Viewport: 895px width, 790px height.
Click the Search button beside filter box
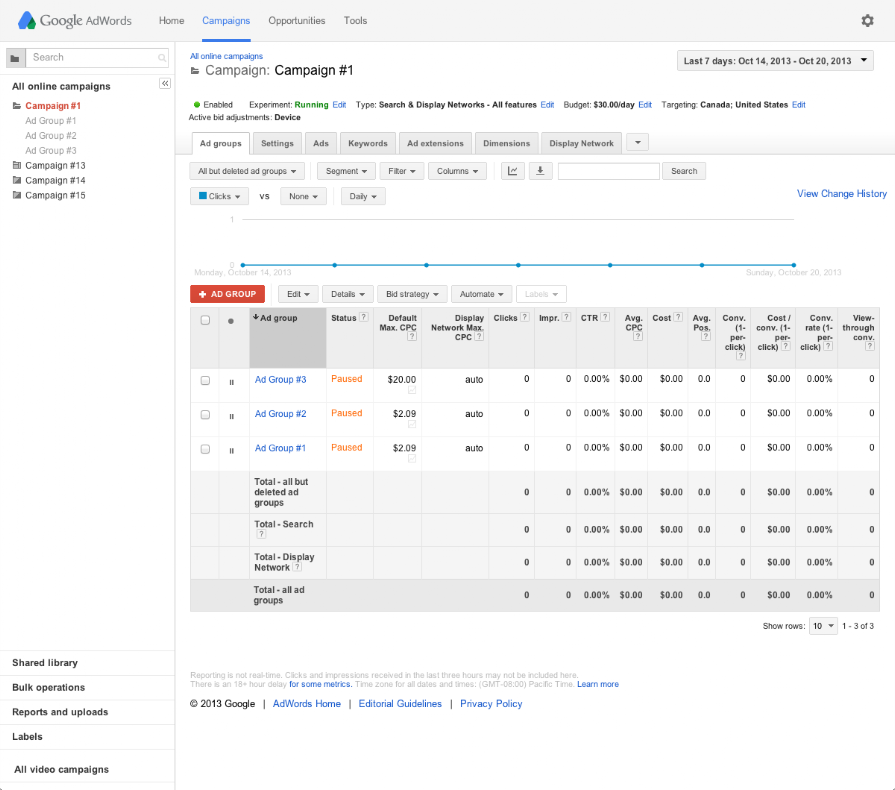(684, 171)
